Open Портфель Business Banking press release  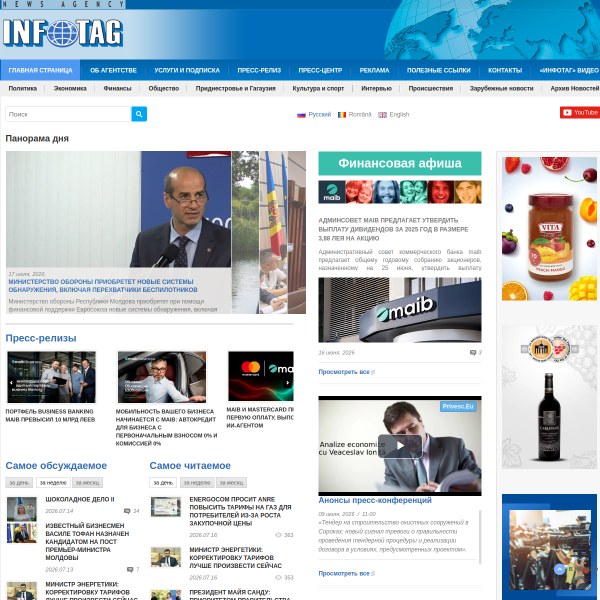(x=50, y=416)
